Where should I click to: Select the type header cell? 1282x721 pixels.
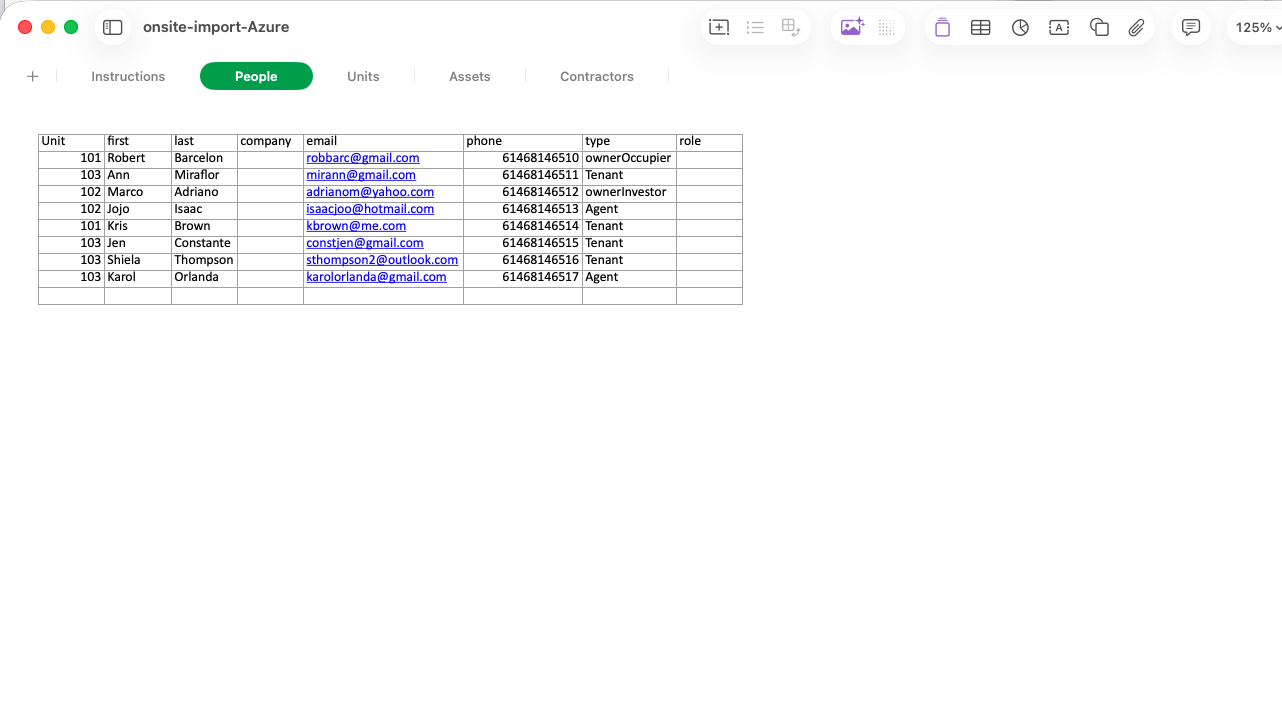629,142
